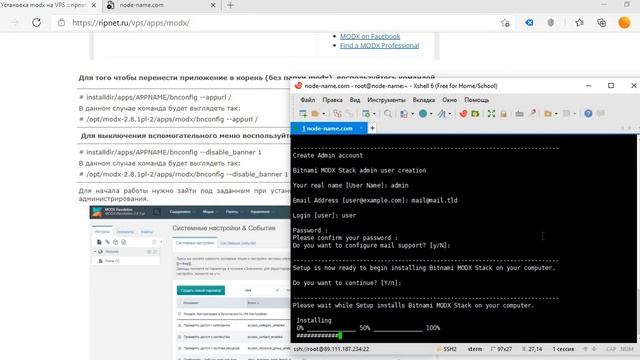Click the installation progress bar in terminal

click(319, 336)
